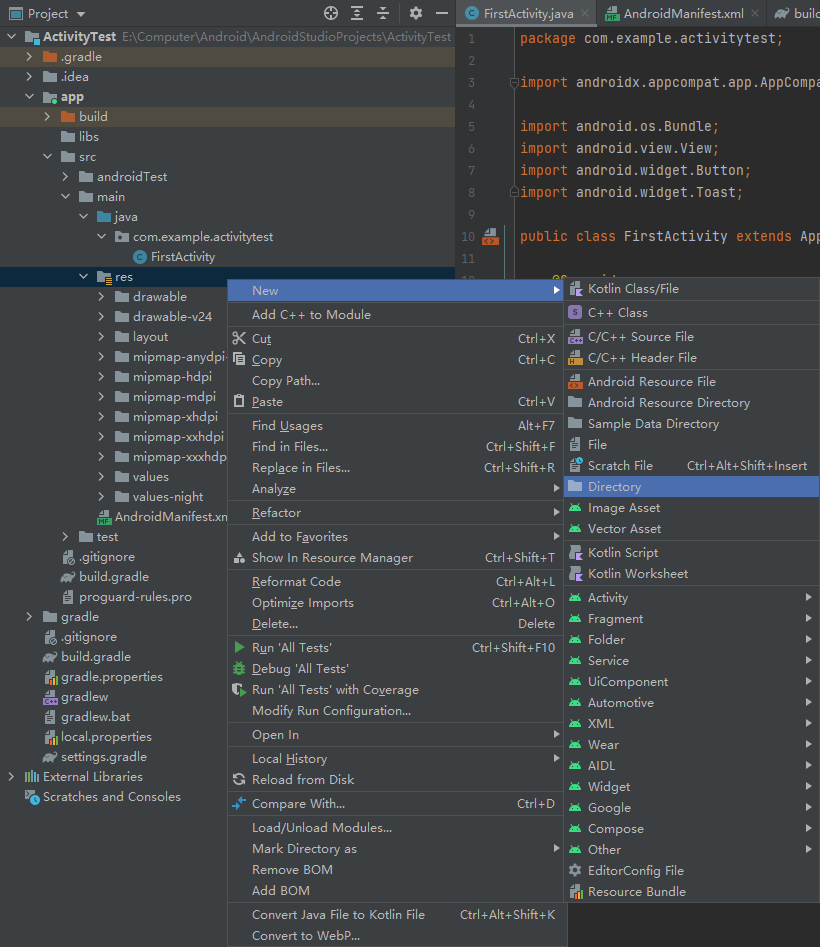Screen dimensions: 820x947
Task: Switch to the AndroidManifest.xml tab
Action: coord(682,13)
